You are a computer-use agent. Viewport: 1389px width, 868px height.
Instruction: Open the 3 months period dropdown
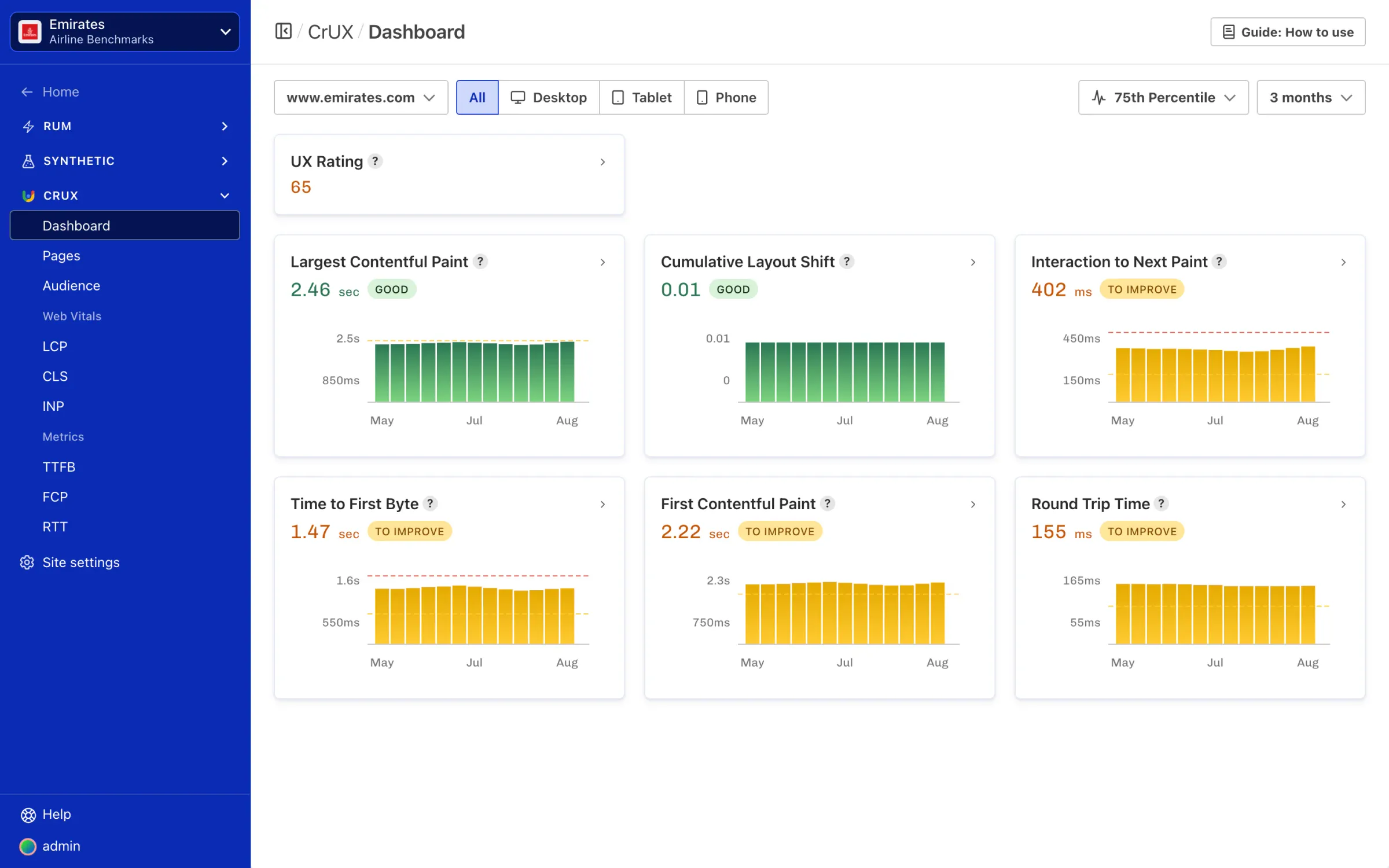(1311, 97)
